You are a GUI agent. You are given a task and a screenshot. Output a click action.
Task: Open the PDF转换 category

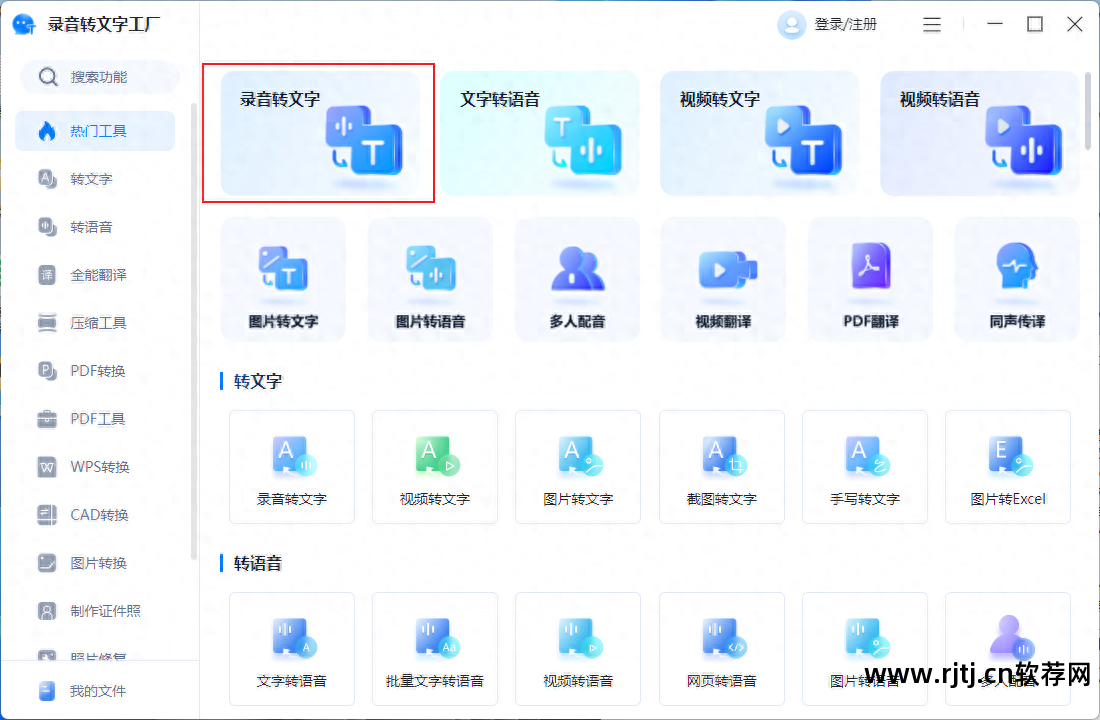[95, 371]
